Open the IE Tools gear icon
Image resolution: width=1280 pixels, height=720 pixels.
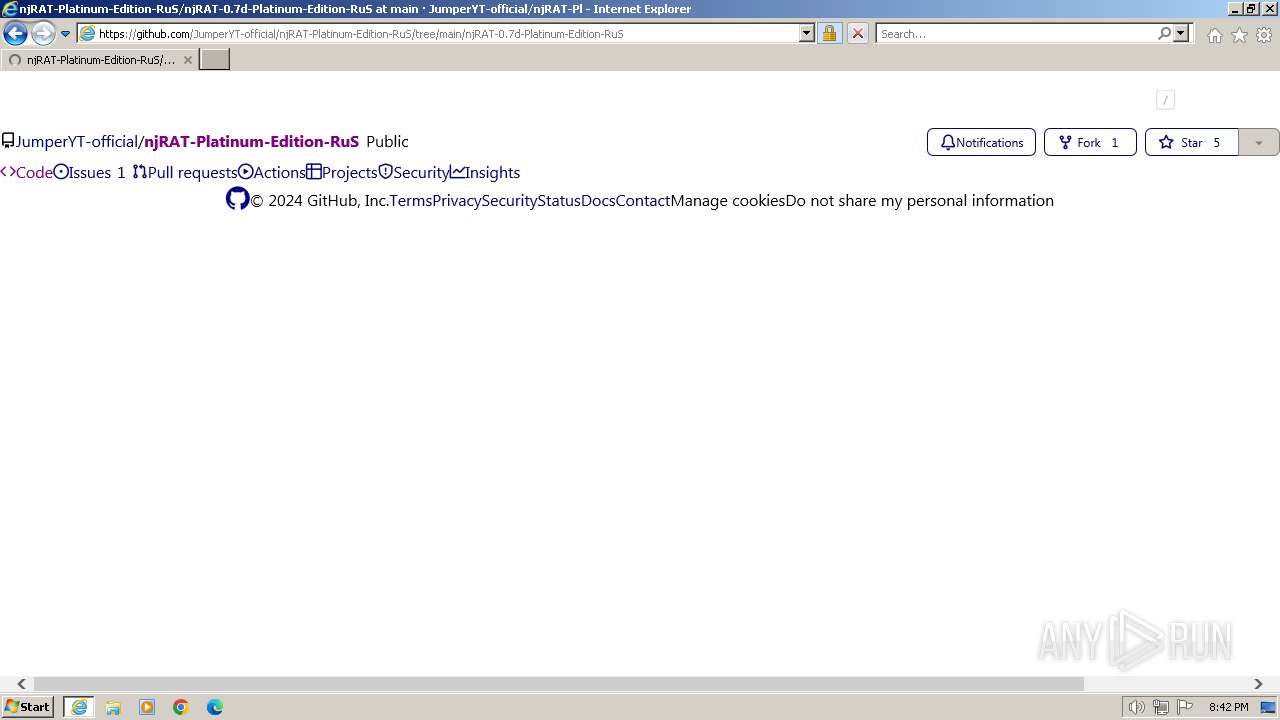tap(1264, 35)
